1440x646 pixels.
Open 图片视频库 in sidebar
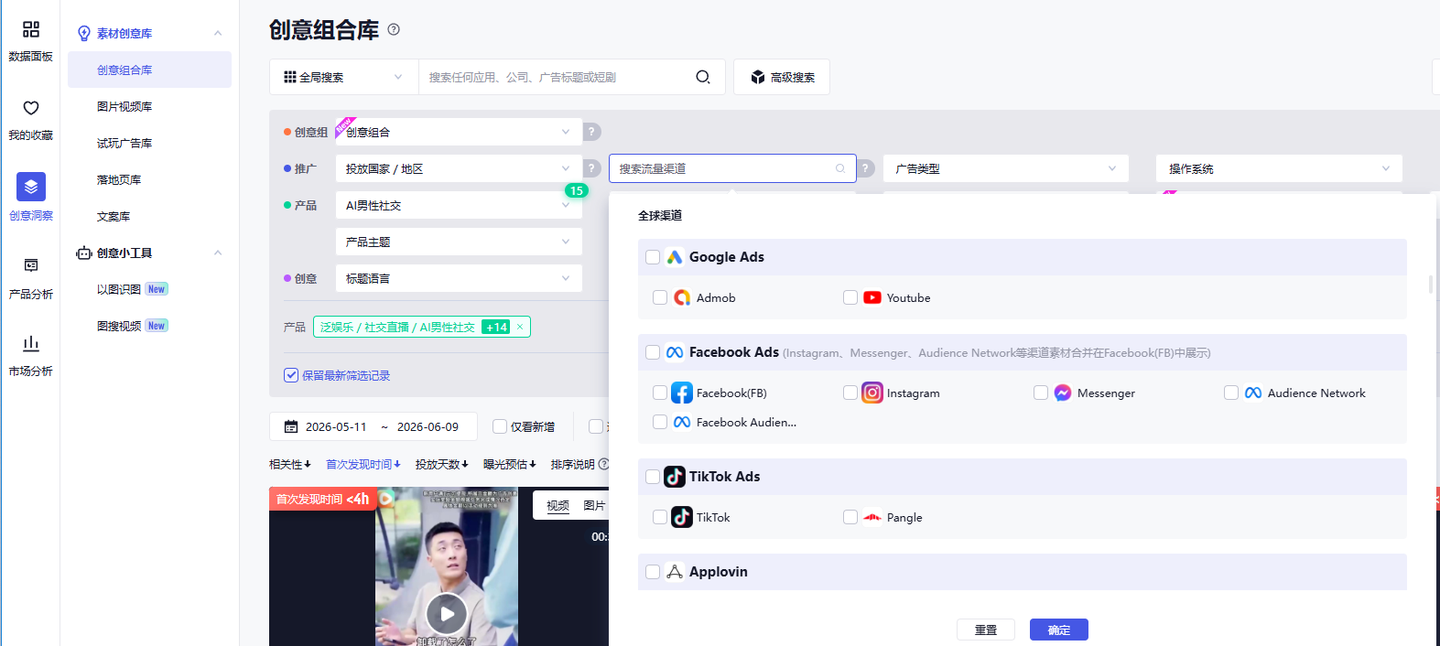(x=125, y=107)
